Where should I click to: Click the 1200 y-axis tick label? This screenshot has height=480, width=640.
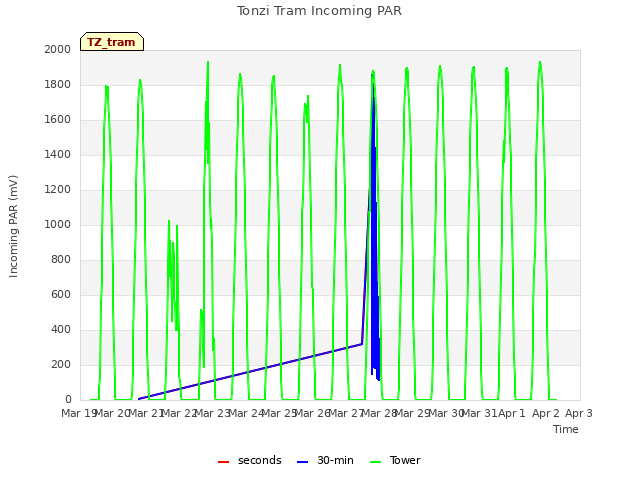pyautogui.click(x=58, y=189)
